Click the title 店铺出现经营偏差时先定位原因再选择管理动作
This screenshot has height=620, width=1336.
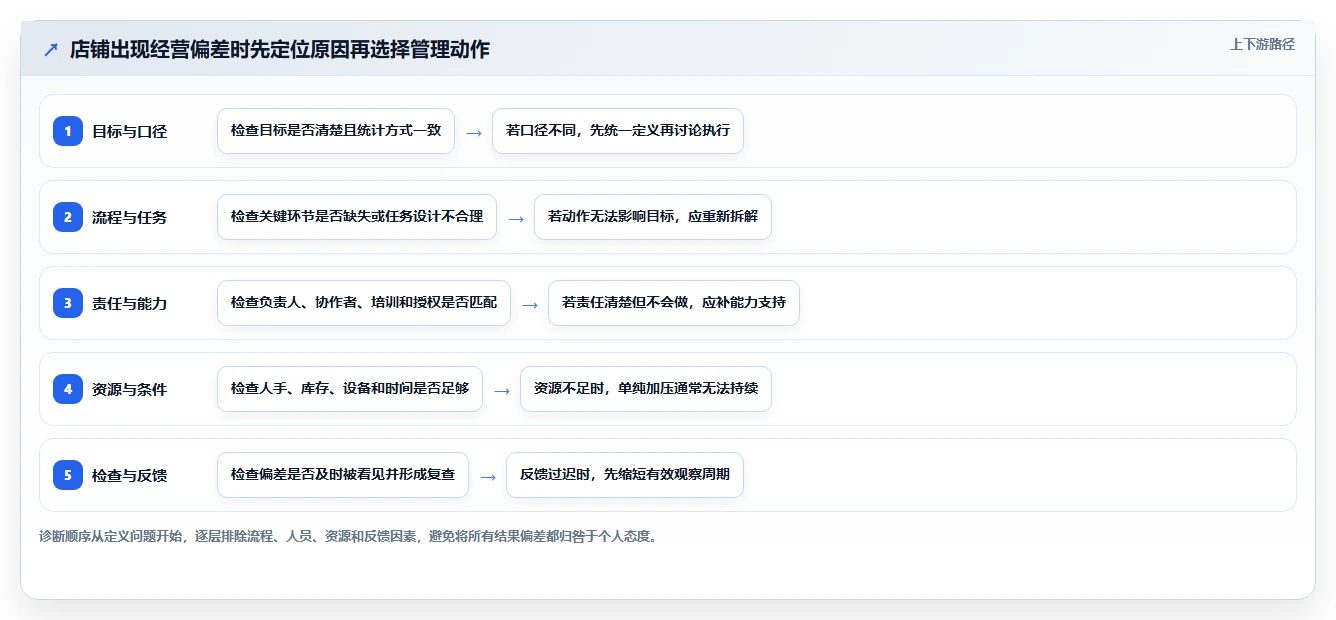tap(280, 49)
